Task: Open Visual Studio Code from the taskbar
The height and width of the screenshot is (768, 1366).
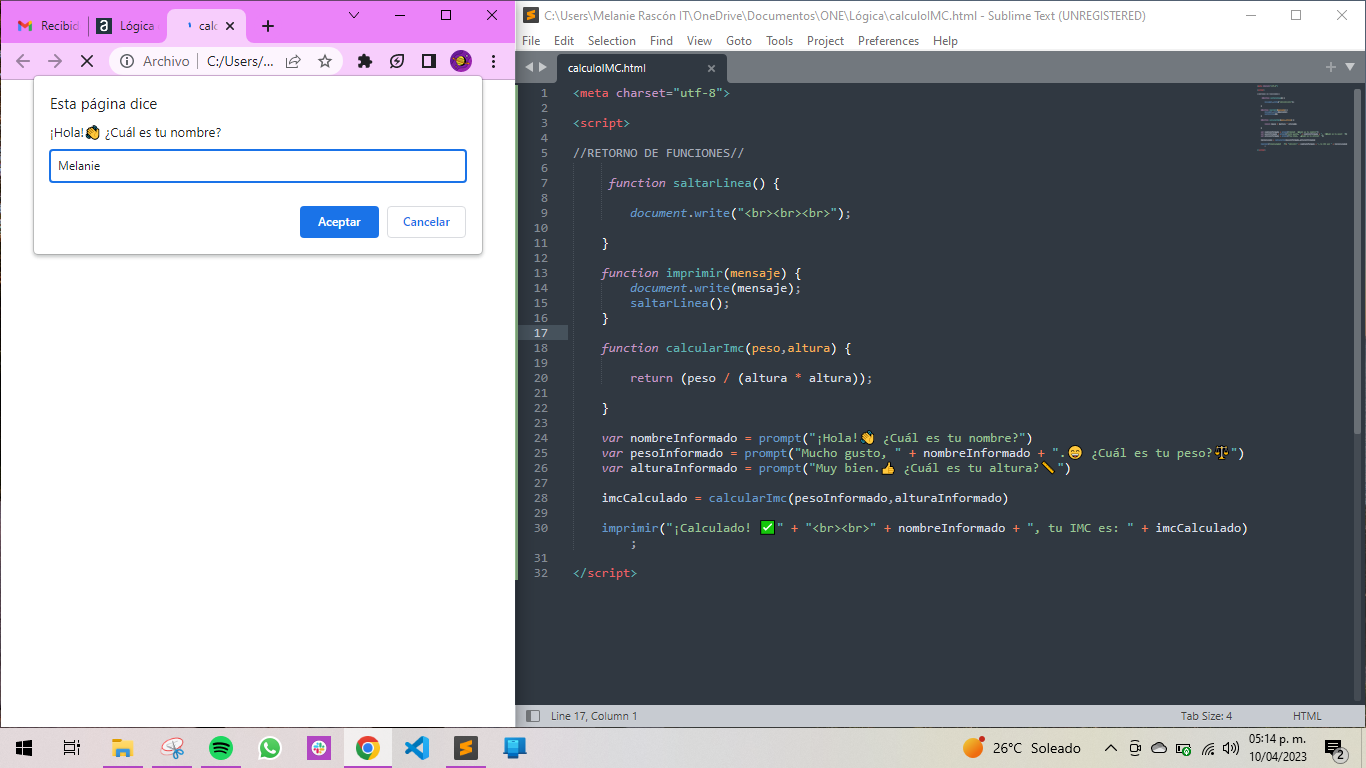Action: pyautogui.click(x=417, y=747)
